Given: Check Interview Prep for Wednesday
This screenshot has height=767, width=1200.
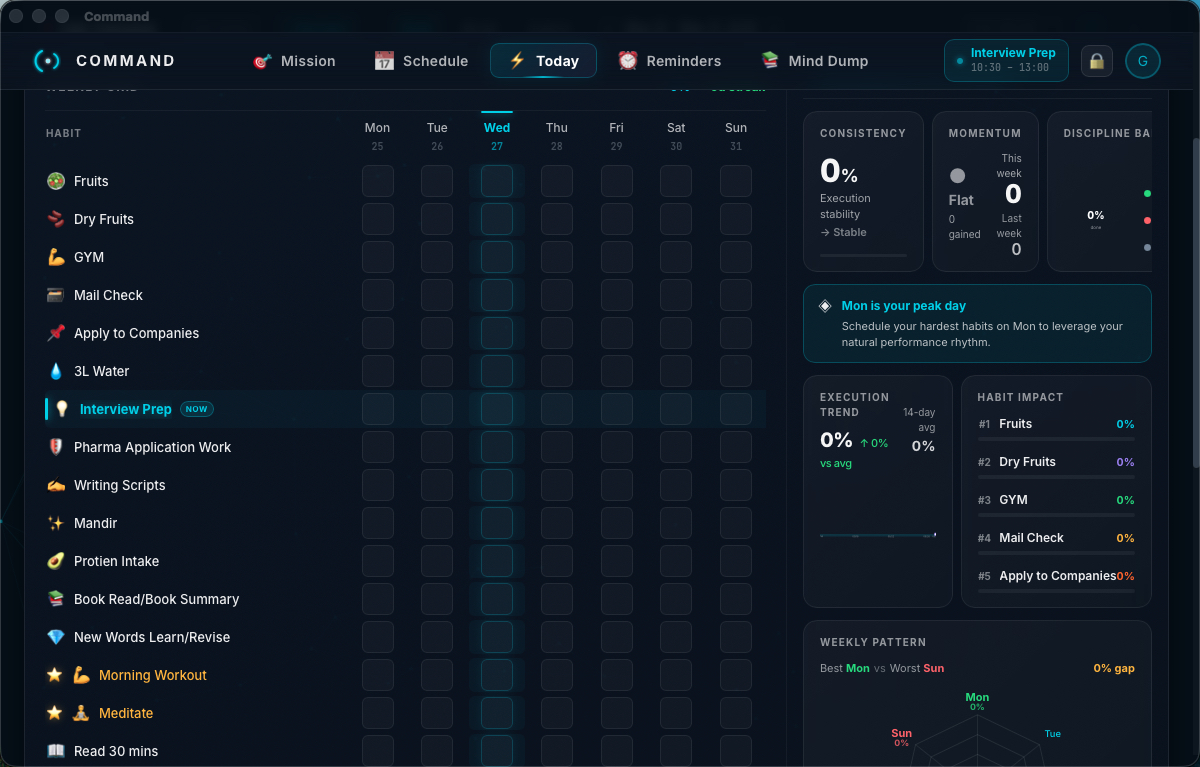Looking at the screenshot, I should point(497,409).
